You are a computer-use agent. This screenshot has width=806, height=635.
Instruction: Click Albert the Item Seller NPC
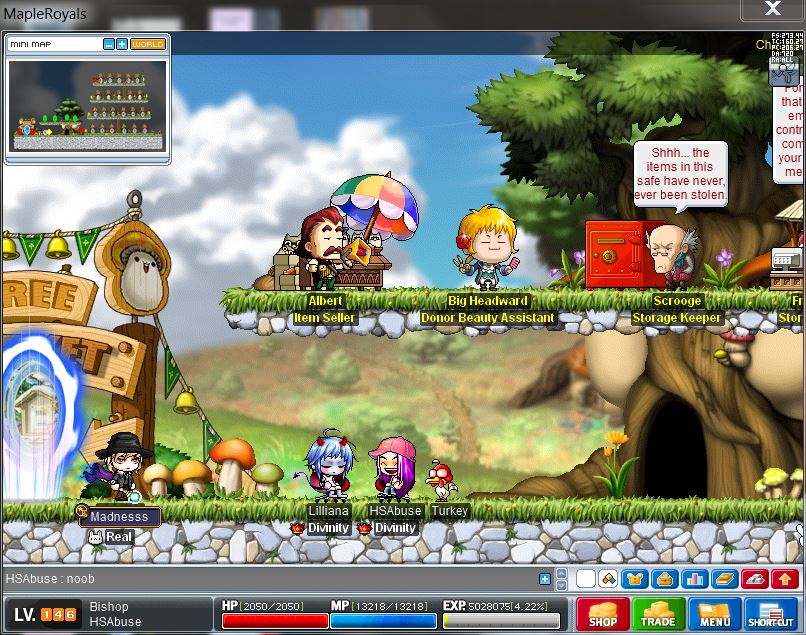coord(325,250)
